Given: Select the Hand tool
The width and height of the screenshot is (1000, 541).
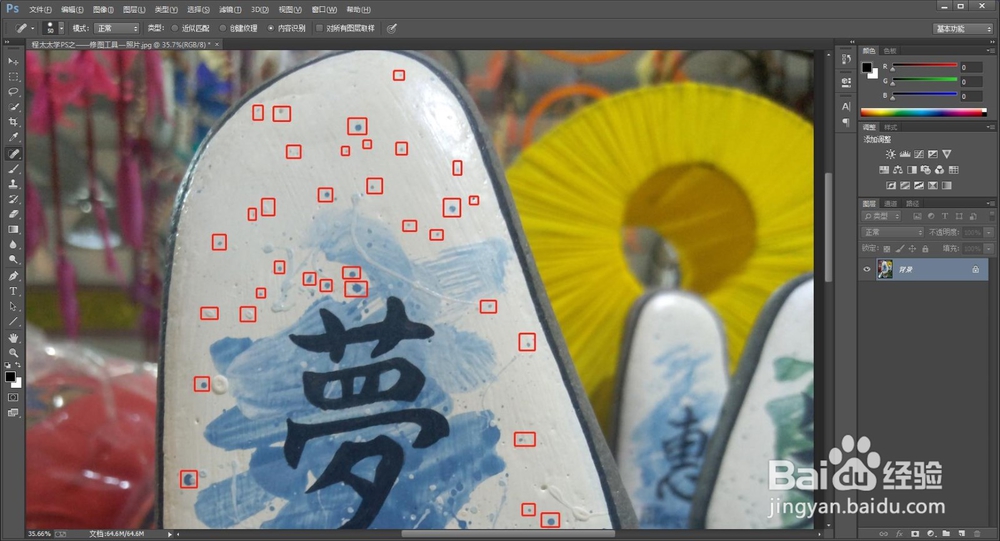Looking at the screenshot, I should (13, 338).
